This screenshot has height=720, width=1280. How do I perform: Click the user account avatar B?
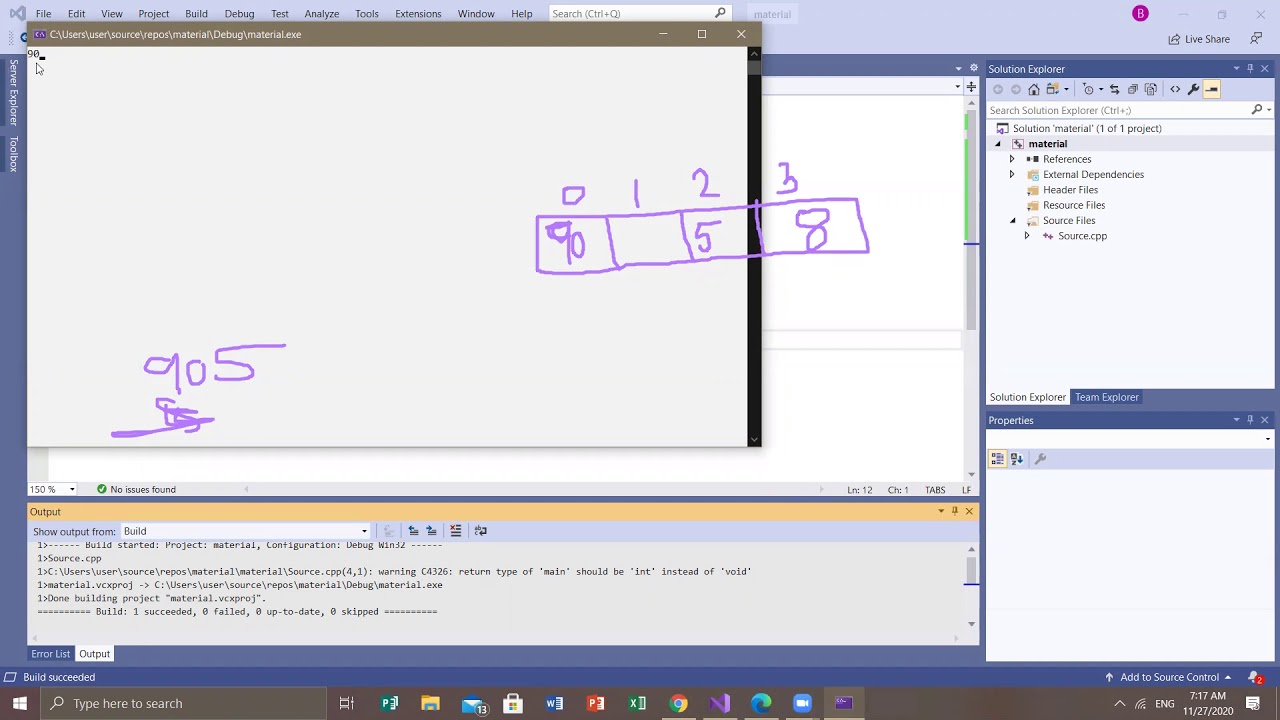click(1140, 13)
